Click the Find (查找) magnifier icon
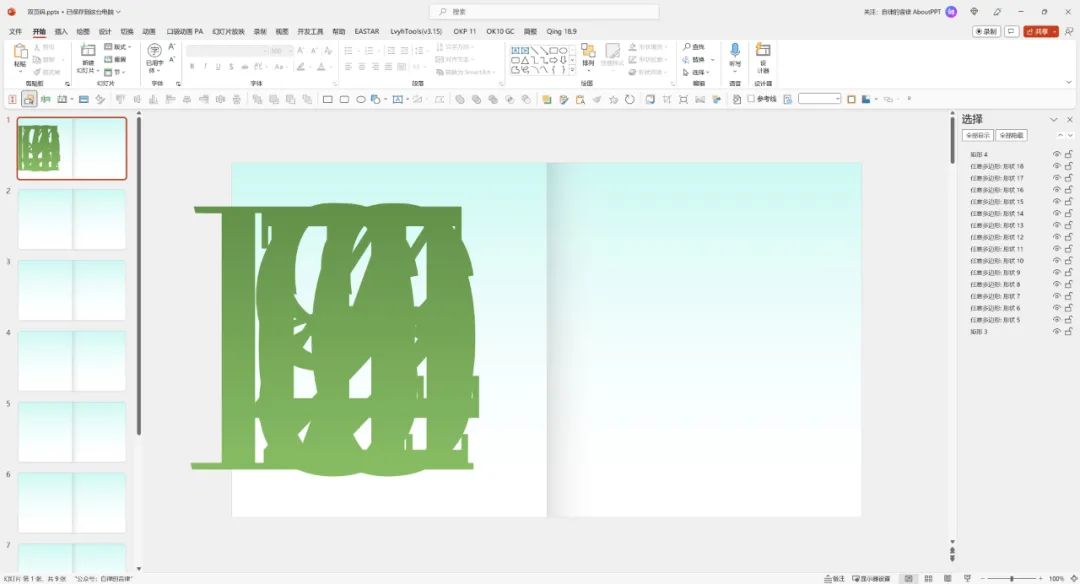The height and width of the screenshot is (584, 1080). [687, 47]
